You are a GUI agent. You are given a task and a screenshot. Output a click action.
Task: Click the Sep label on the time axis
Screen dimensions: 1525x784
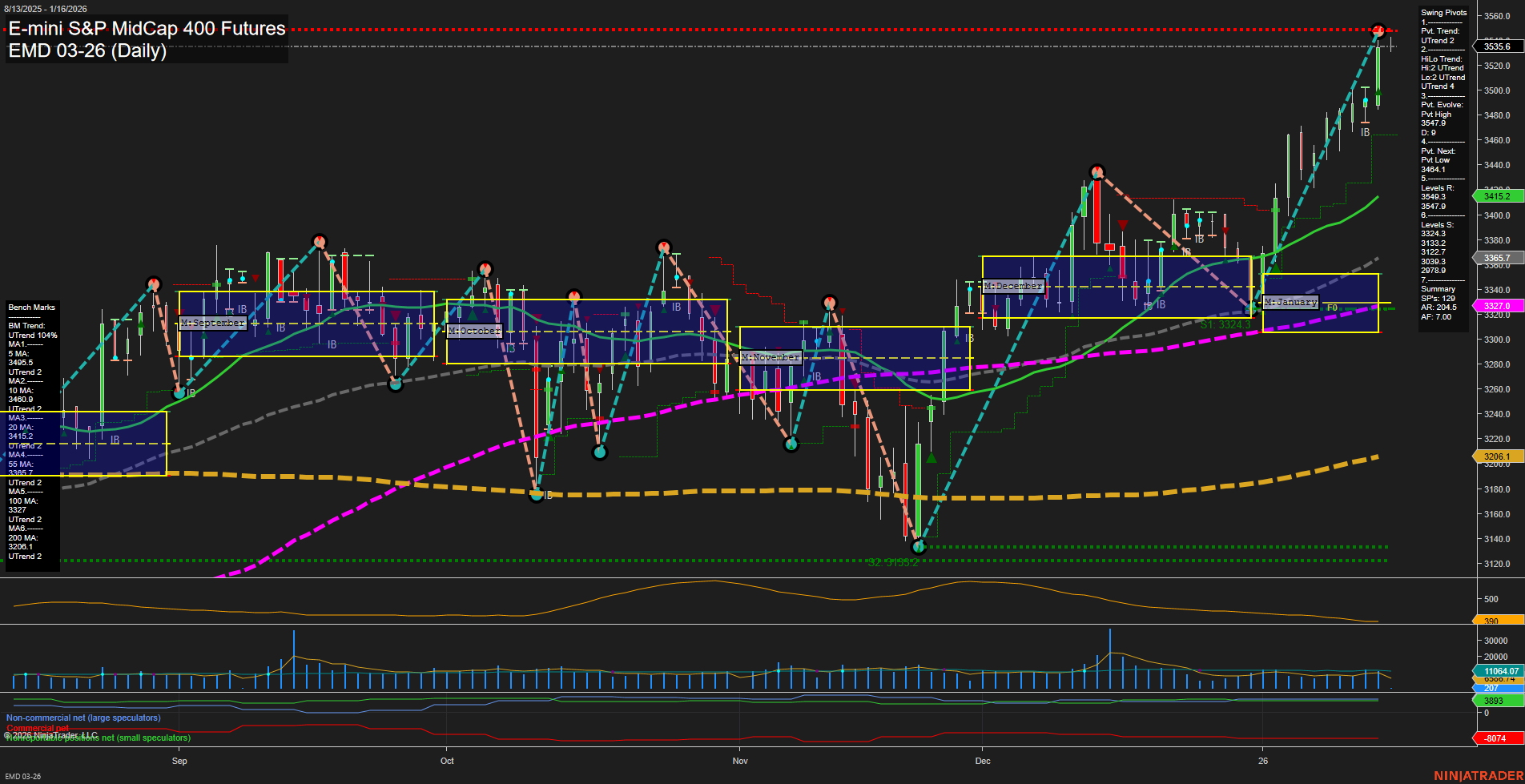(179, 762)
